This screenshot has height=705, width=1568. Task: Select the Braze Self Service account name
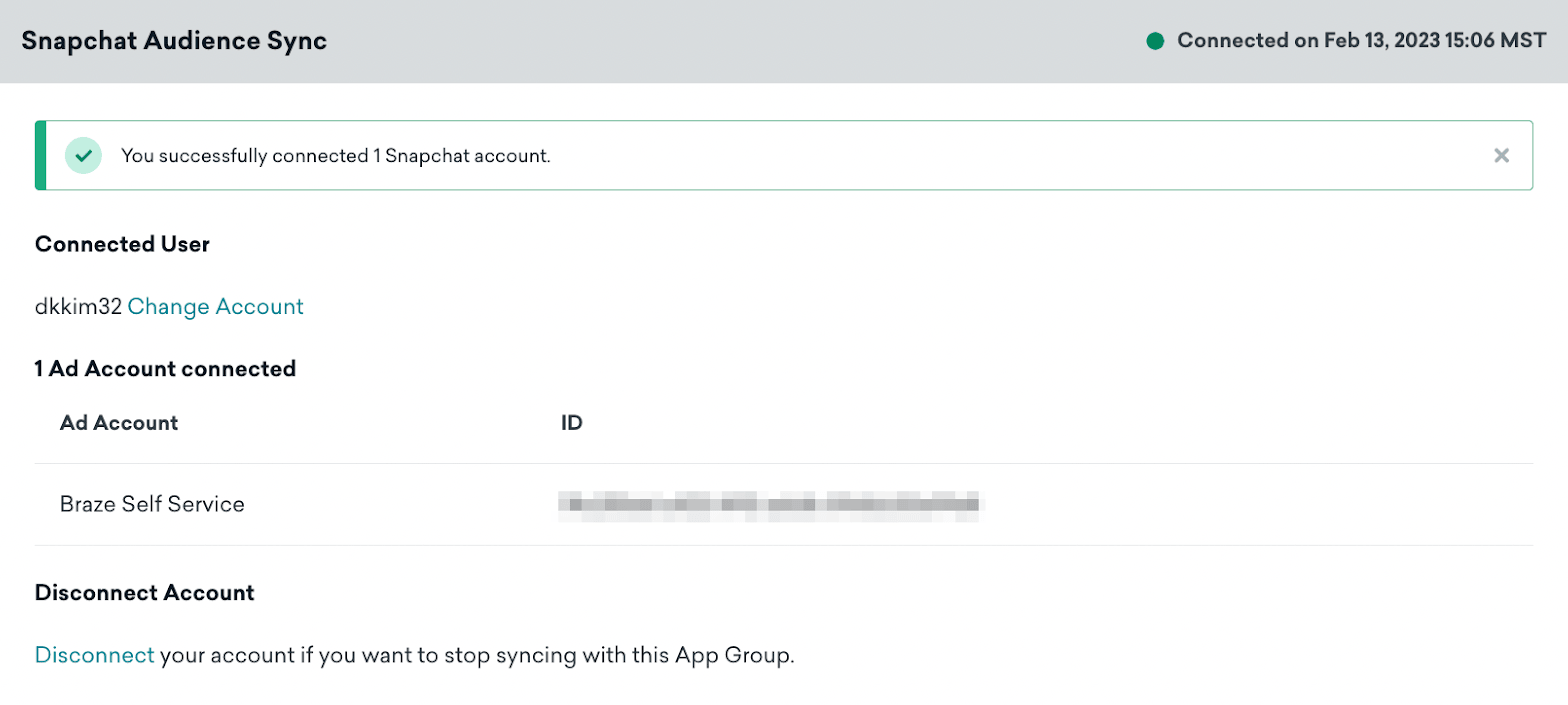click(x=152, y=504)
